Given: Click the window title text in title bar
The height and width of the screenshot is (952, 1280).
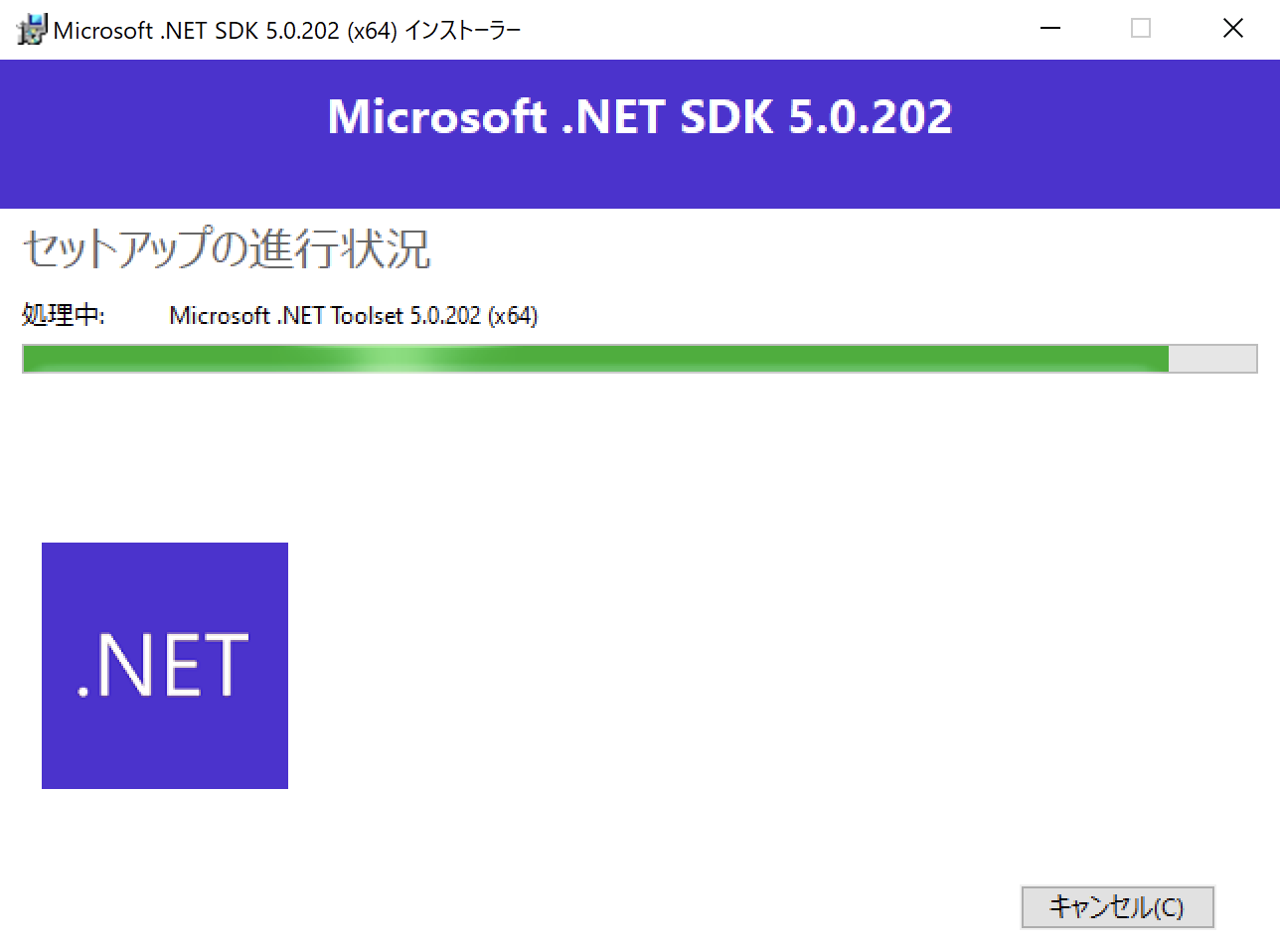Looking at the screenshot, I should coord(287,30).
